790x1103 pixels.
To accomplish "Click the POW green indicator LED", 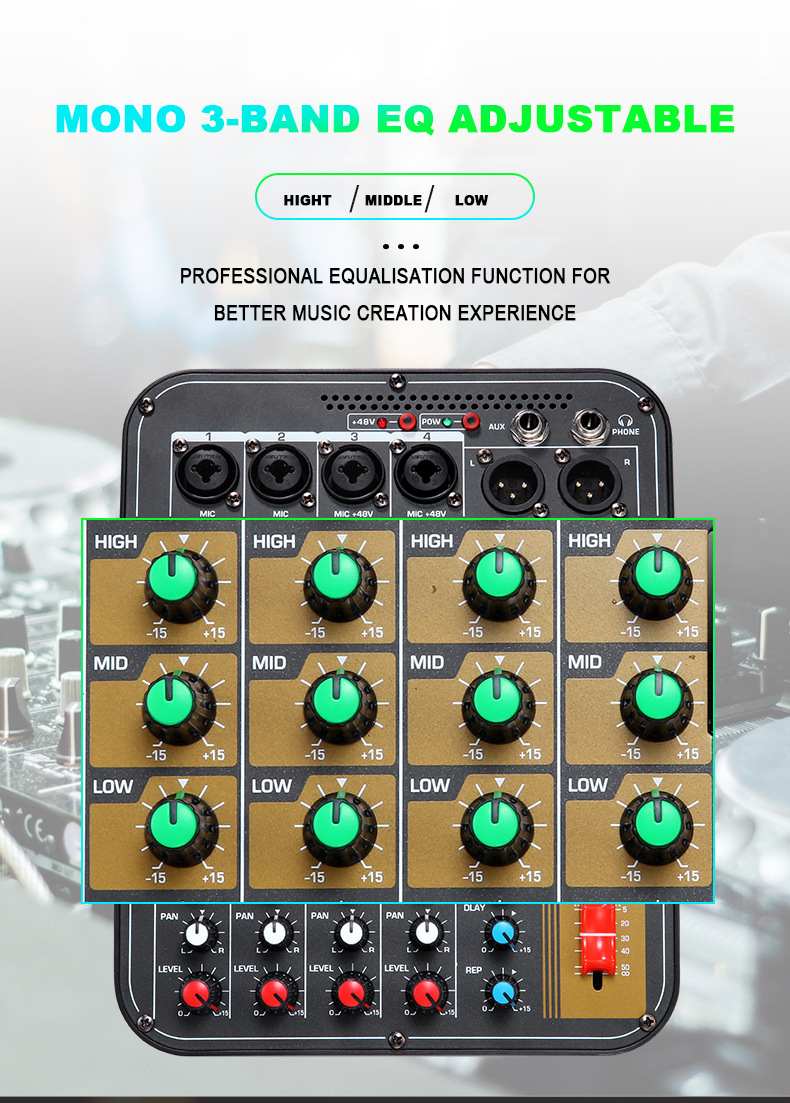I will tap(447, 423).
